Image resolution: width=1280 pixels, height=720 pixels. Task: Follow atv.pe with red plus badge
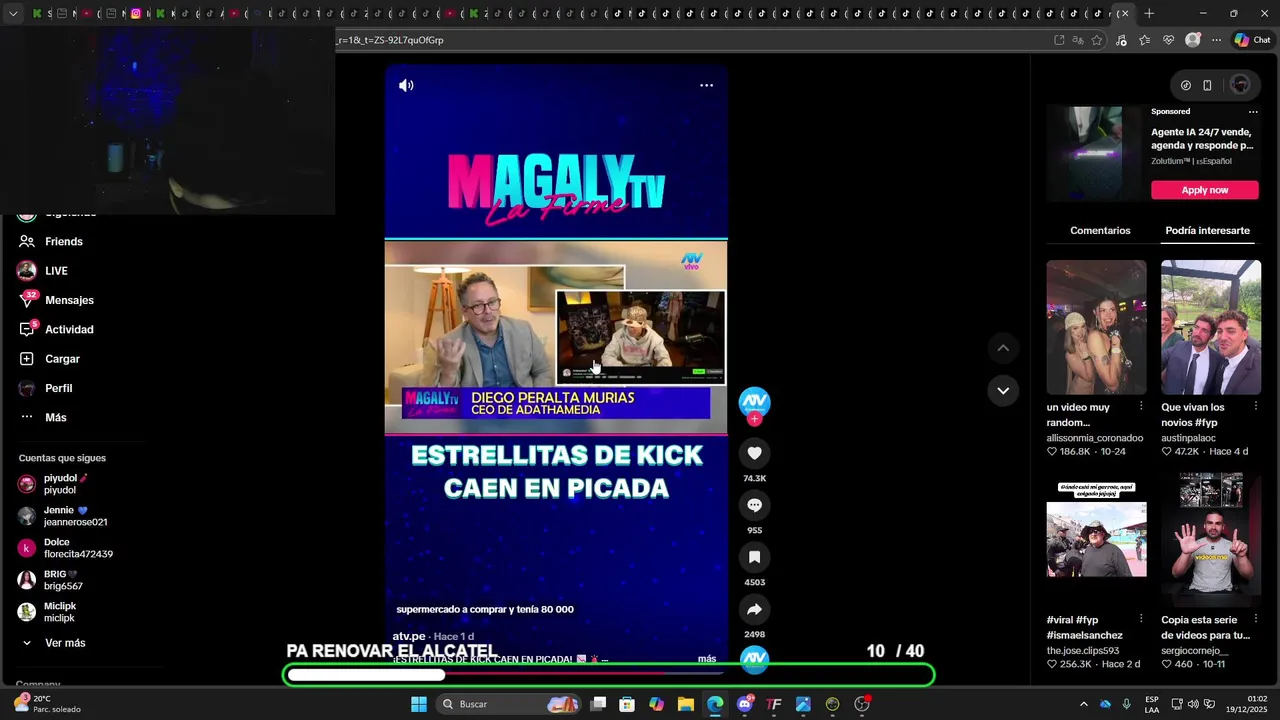[754, 419]
